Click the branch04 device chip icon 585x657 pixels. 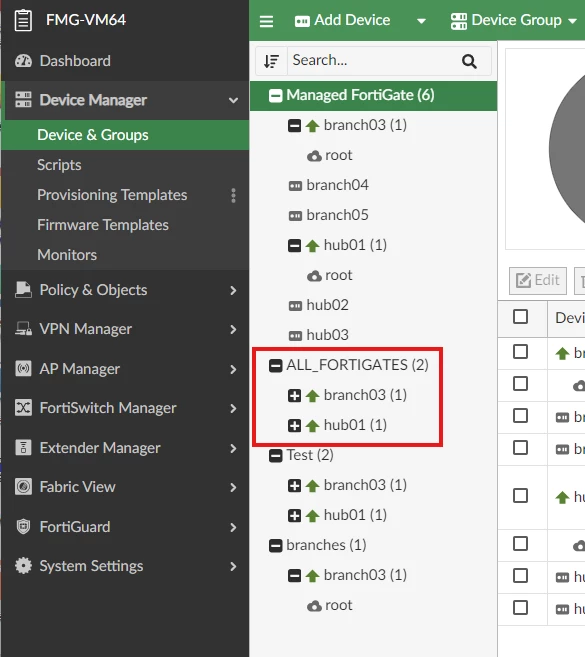(x=295, y=186)
